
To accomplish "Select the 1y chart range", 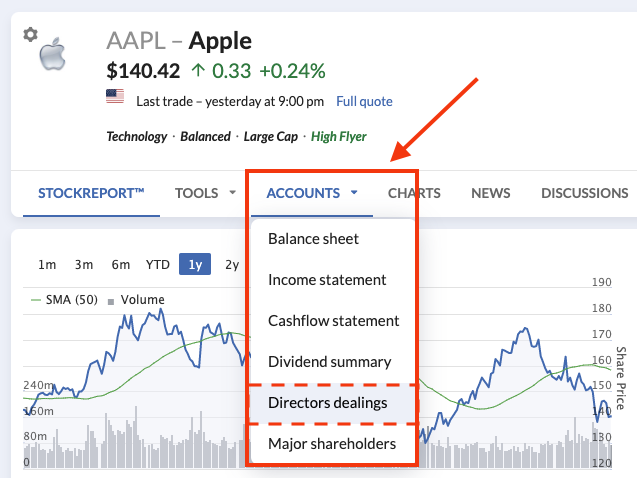I will pos(195,264).
